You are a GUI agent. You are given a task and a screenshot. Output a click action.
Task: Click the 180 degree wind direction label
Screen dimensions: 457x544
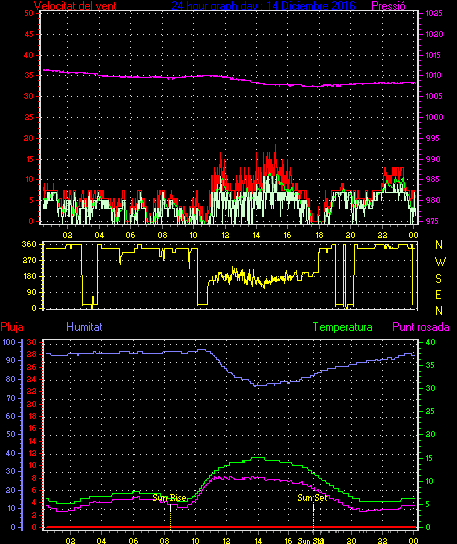(x=29, y=276)
